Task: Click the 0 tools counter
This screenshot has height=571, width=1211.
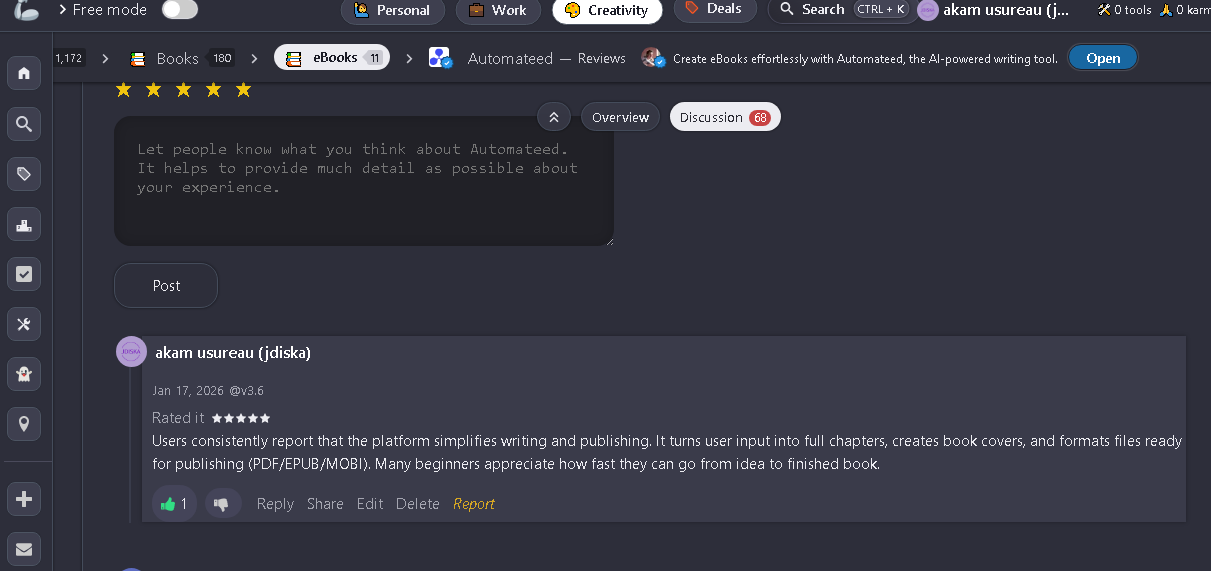Action: coord(1124,10)
